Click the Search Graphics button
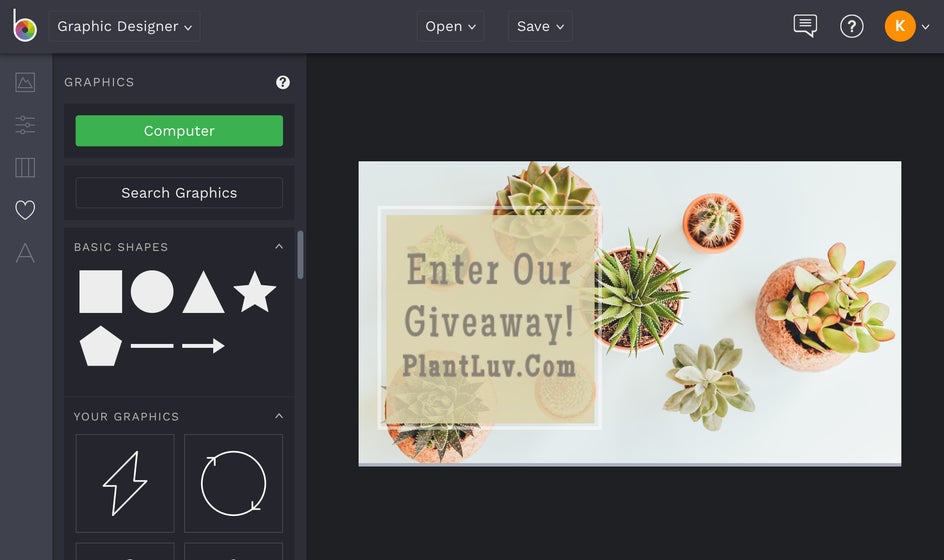The image size is (944, 560). 179,193
